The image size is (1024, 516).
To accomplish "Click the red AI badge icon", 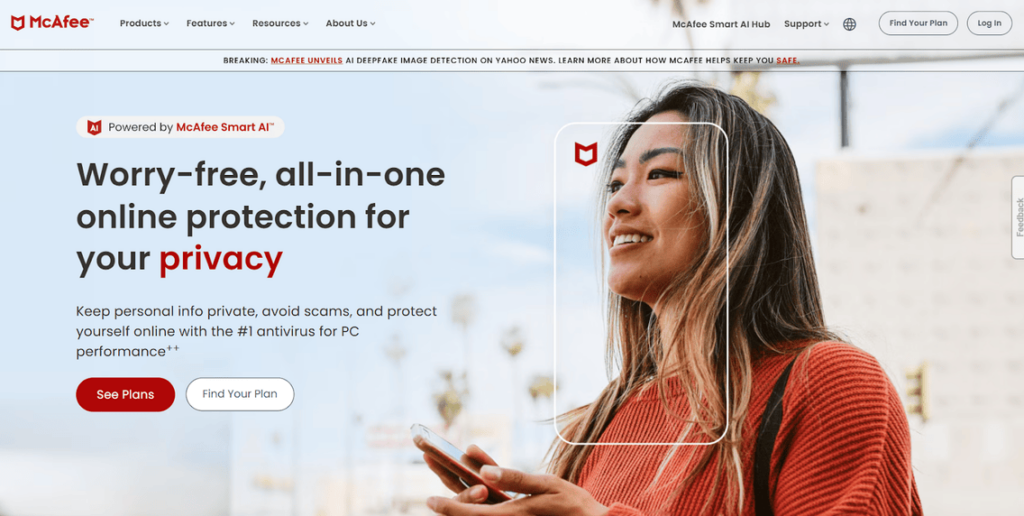I will coord(94,127).
